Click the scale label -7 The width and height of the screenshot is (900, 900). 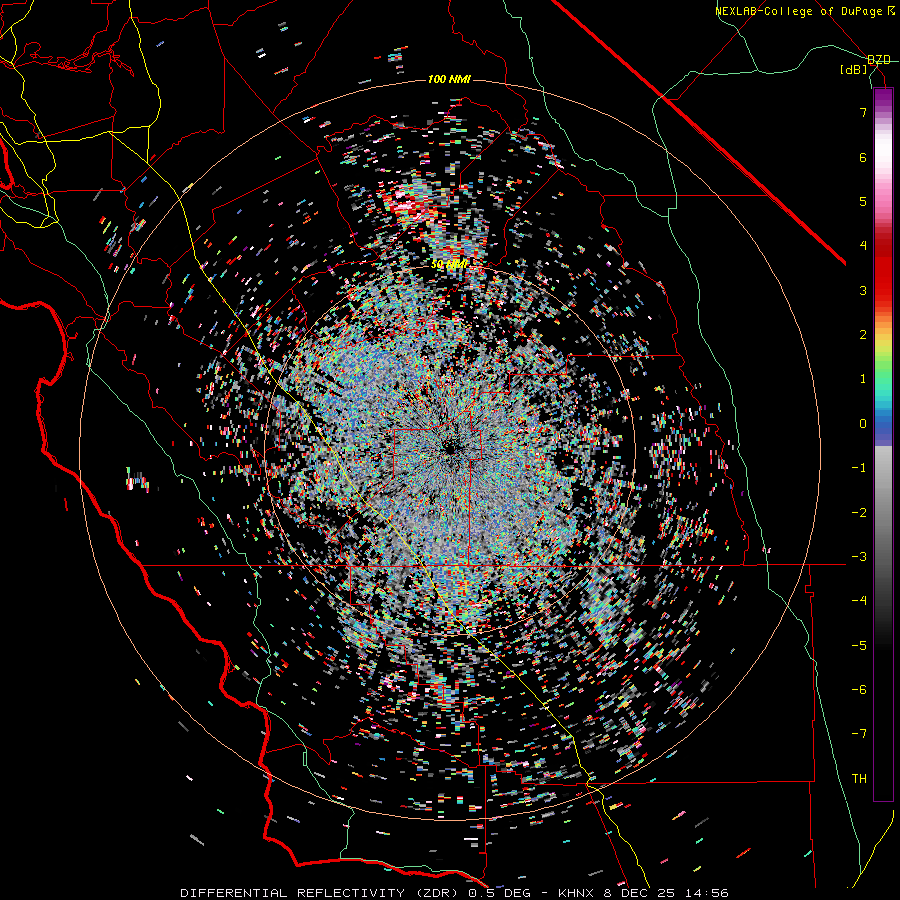coord(859,734)
